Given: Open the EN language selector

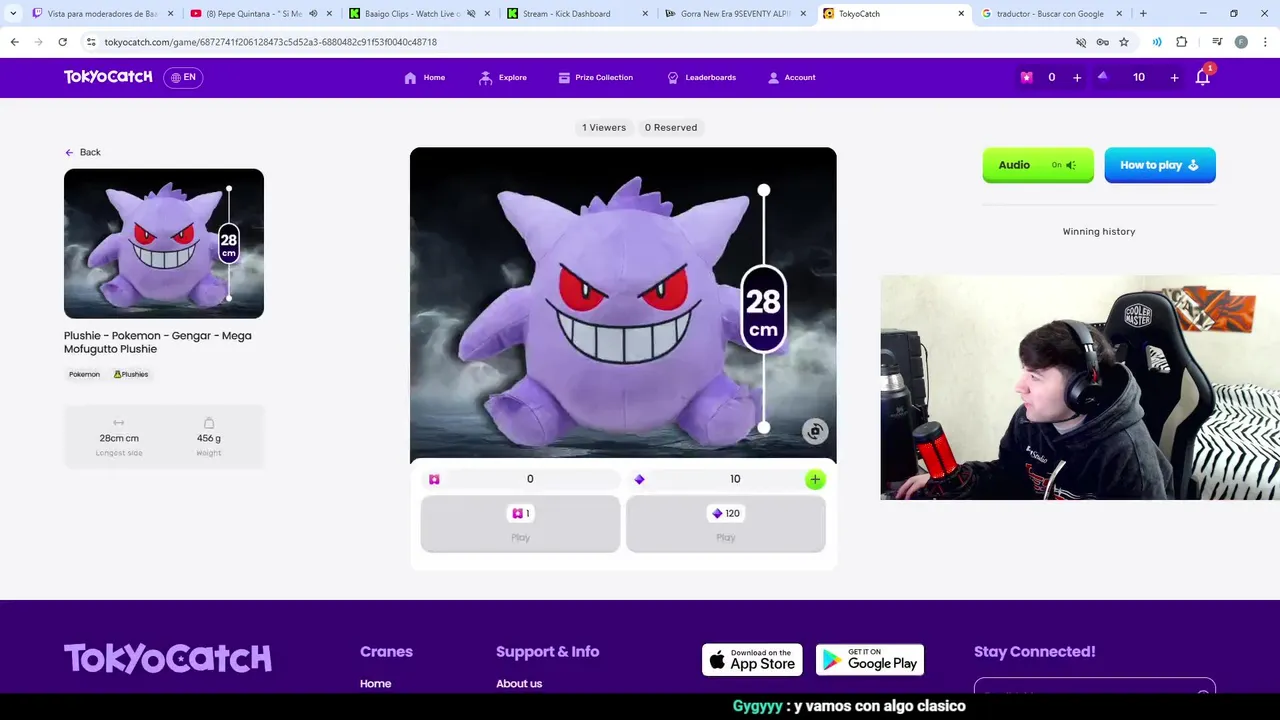Looking at the screenshot, I should click(x=183, y=77).
